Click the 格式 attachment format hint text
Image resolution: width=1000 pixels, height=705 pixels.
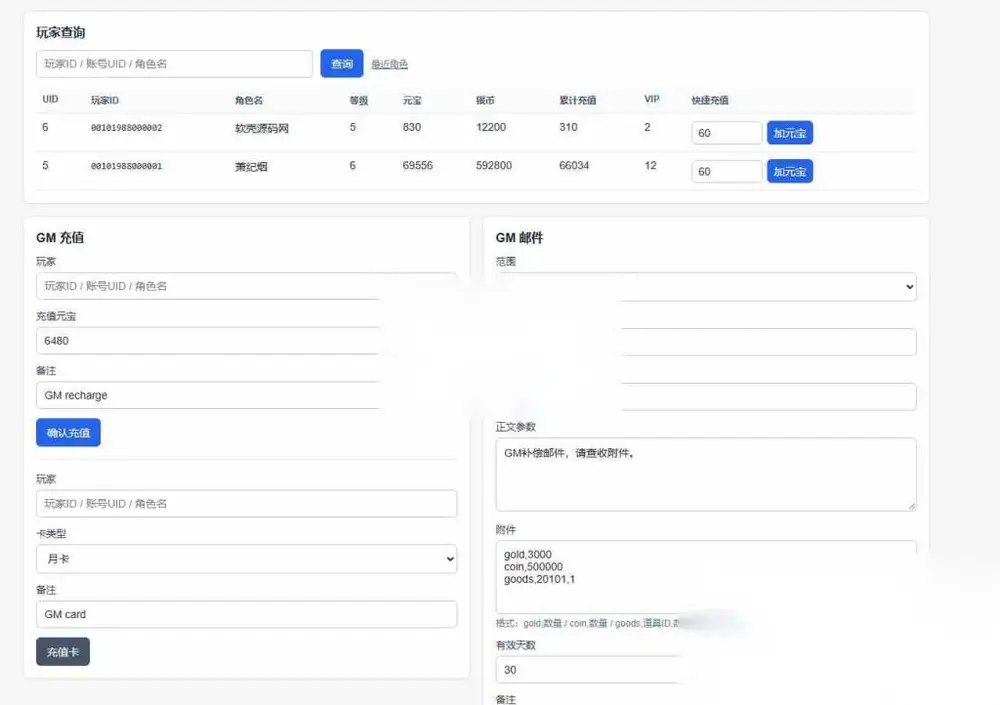(x=587, y=623)
